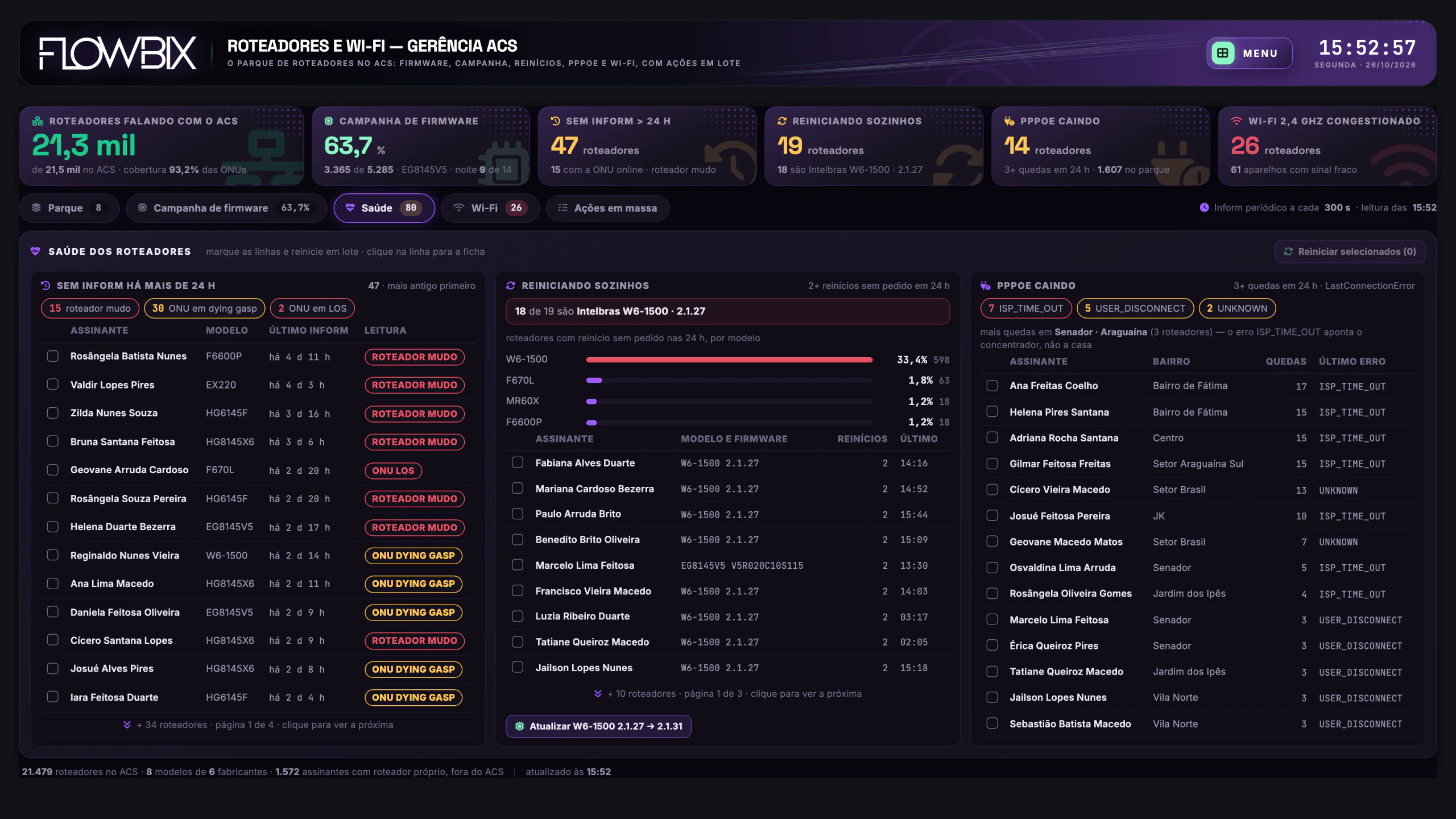The width and height of the screenshot is (1456, 819).
Task: Check the box for Geovane Arruda Cardoso
Action: tap(53, 470)
